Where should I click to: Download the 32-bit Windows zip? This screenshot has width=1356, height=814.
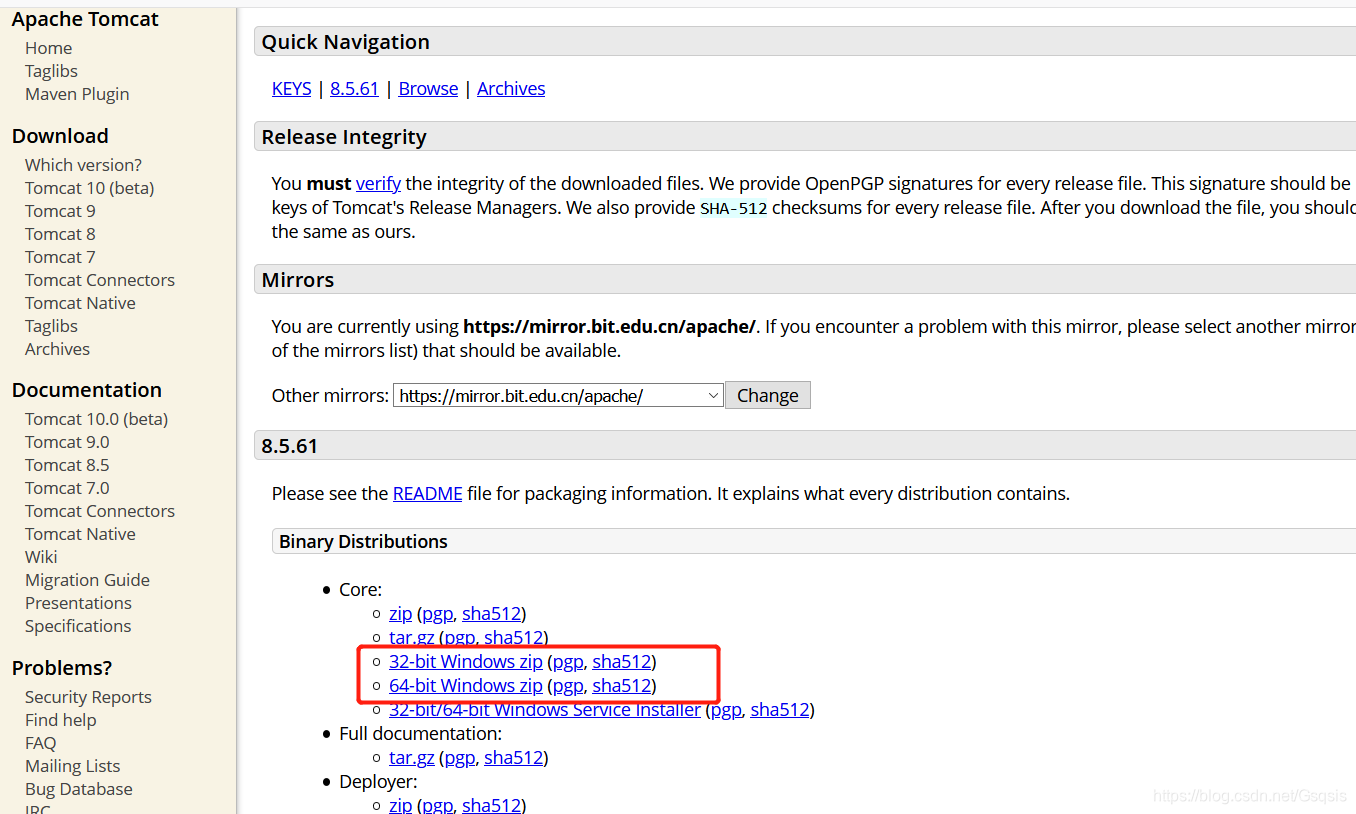466,661
